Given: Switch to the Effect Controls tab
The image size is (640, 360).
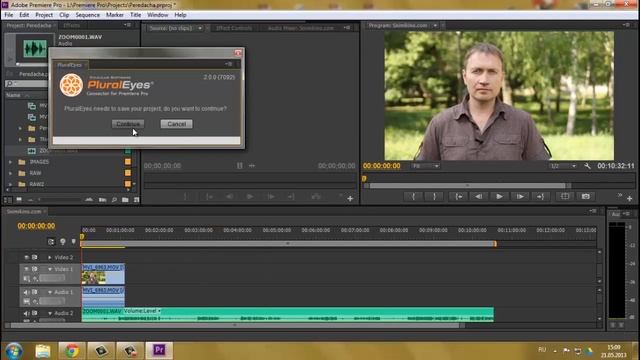Looking at the screenshot, I should (234, 28).
